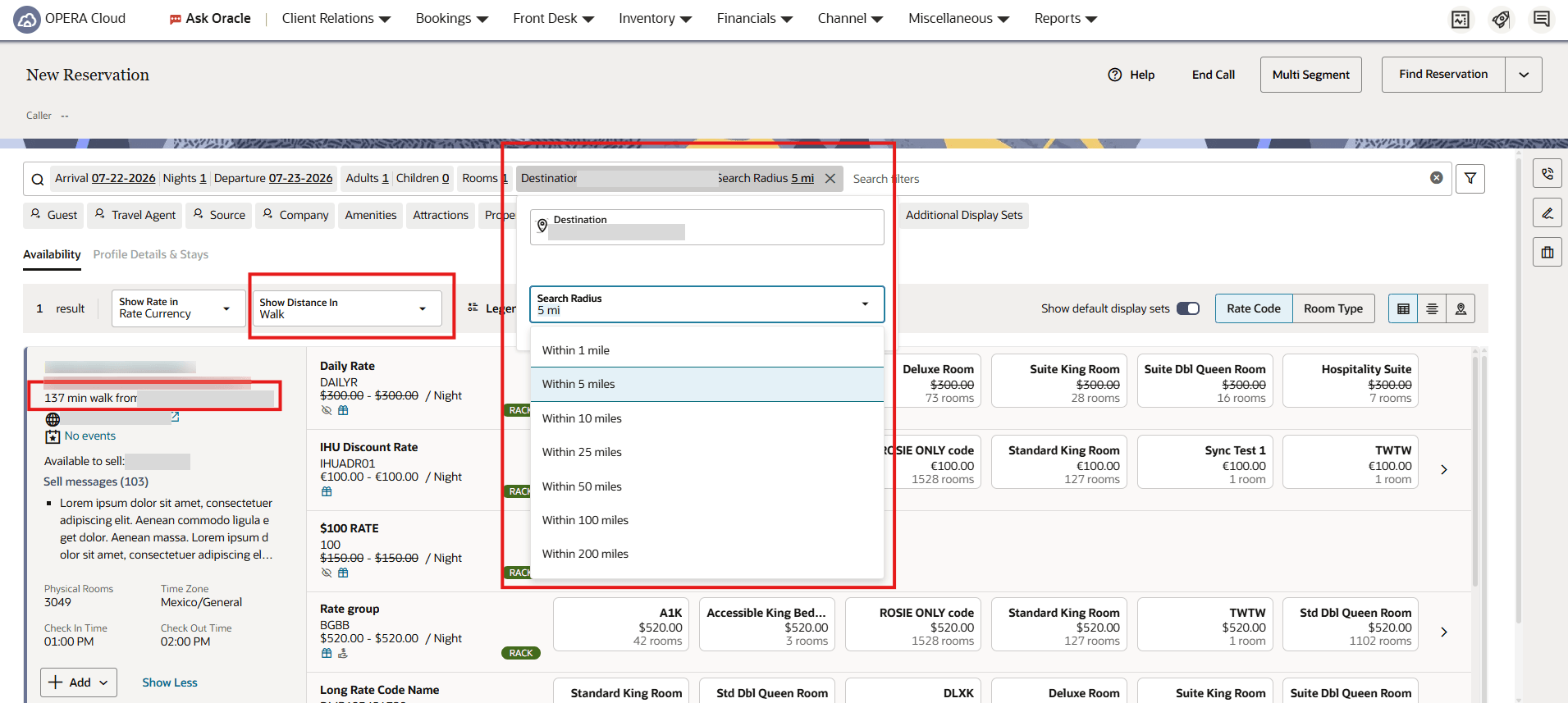Open the filter funnel icon

coord(1470,178)
